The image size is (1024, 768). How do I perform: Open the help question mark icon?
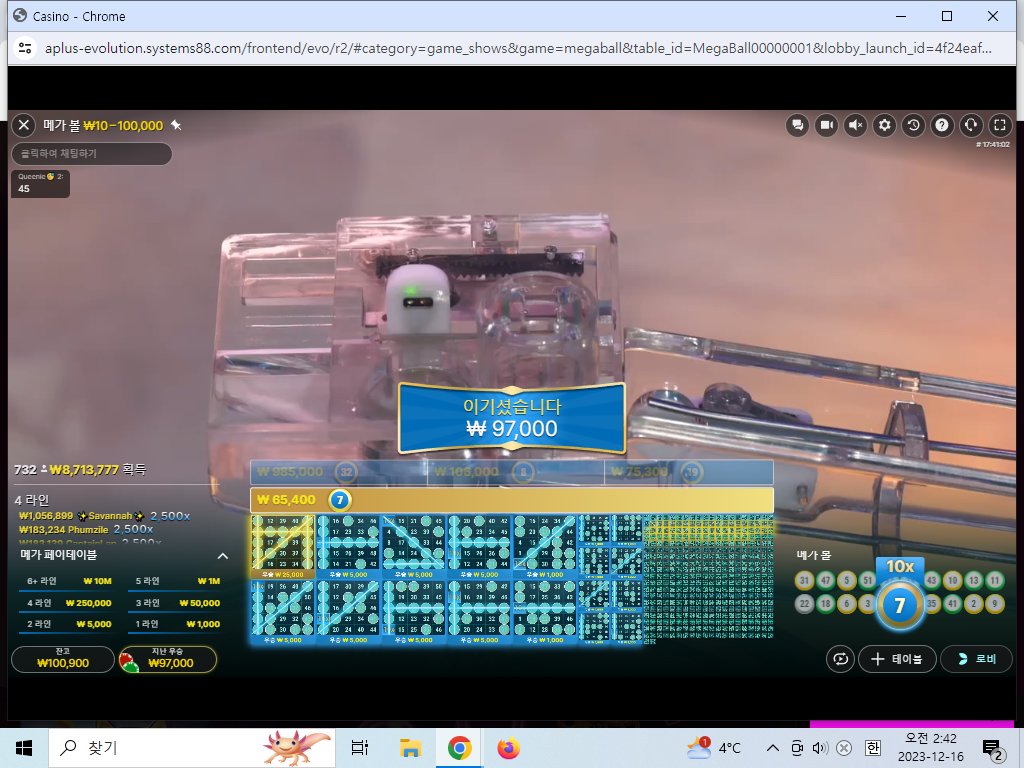942,125
